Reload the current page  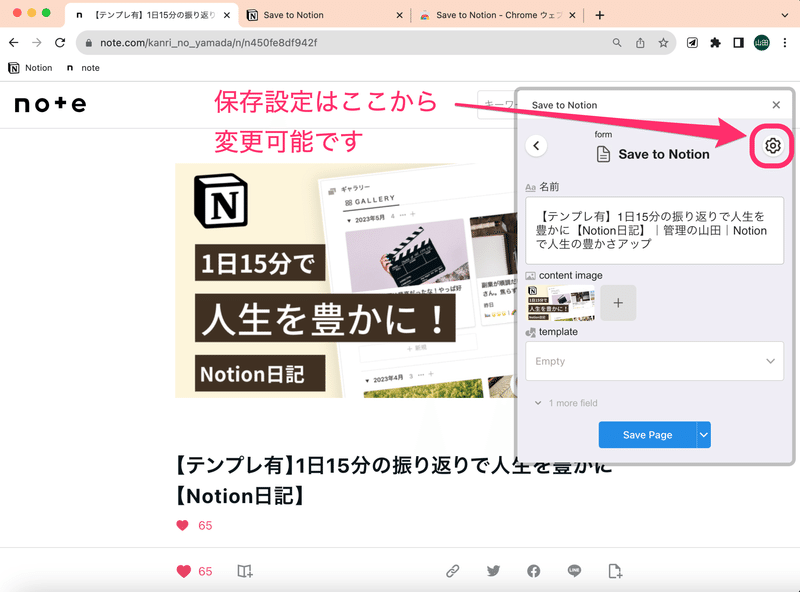click(60, 43)
